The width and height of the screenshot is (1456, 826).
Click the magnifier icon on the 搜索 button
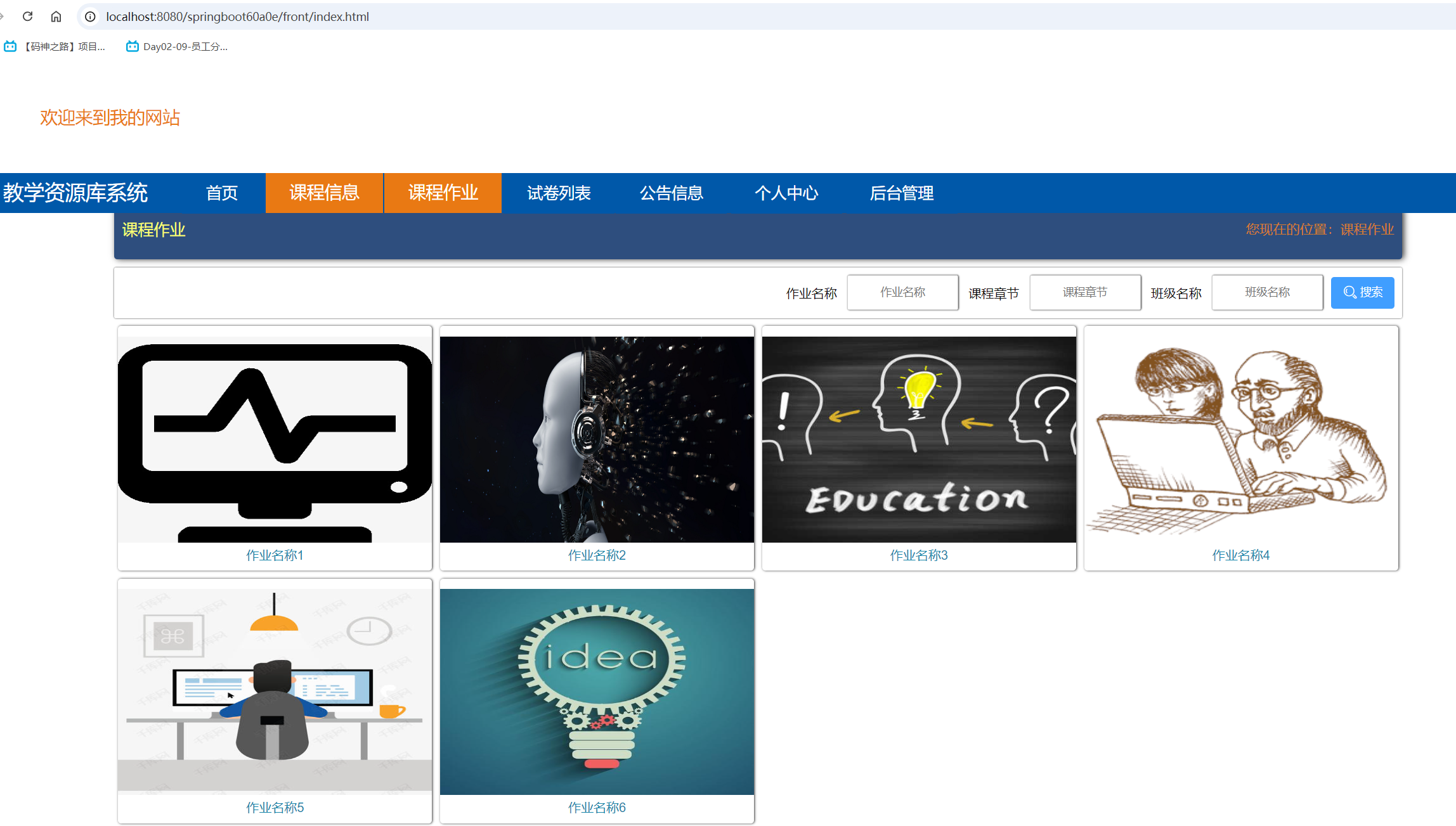point(1349,292)
